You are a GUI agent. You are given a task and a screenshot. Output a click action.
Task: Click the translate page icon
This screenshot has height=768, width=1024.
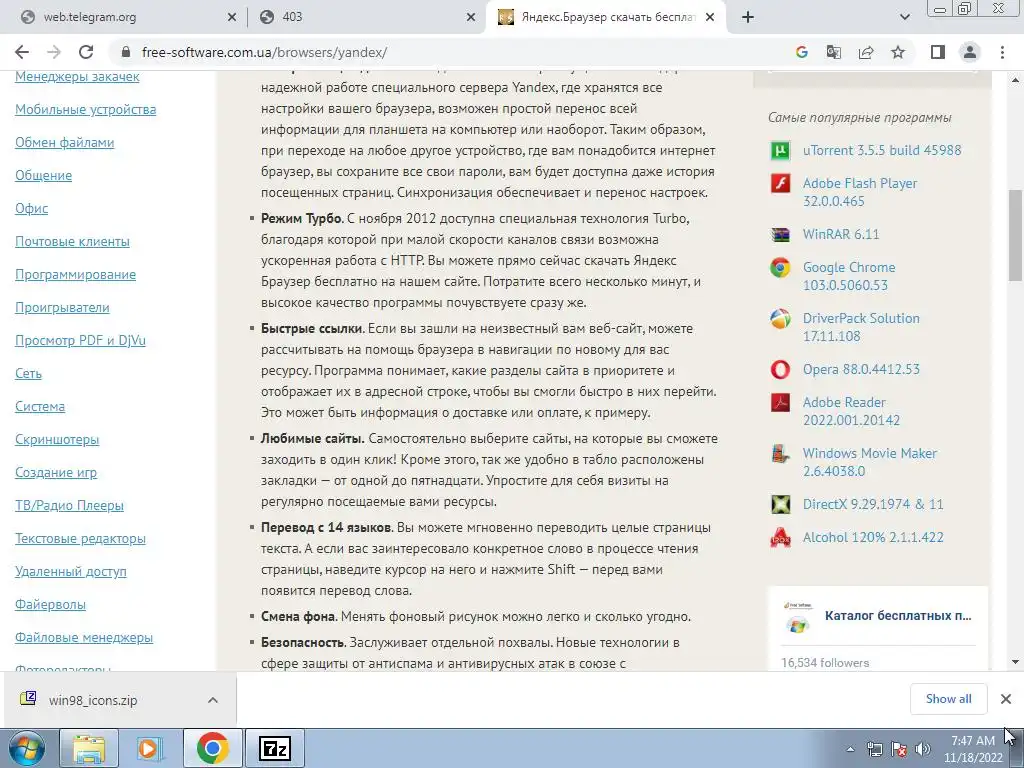pyautogui.click(x=834, y=52)
